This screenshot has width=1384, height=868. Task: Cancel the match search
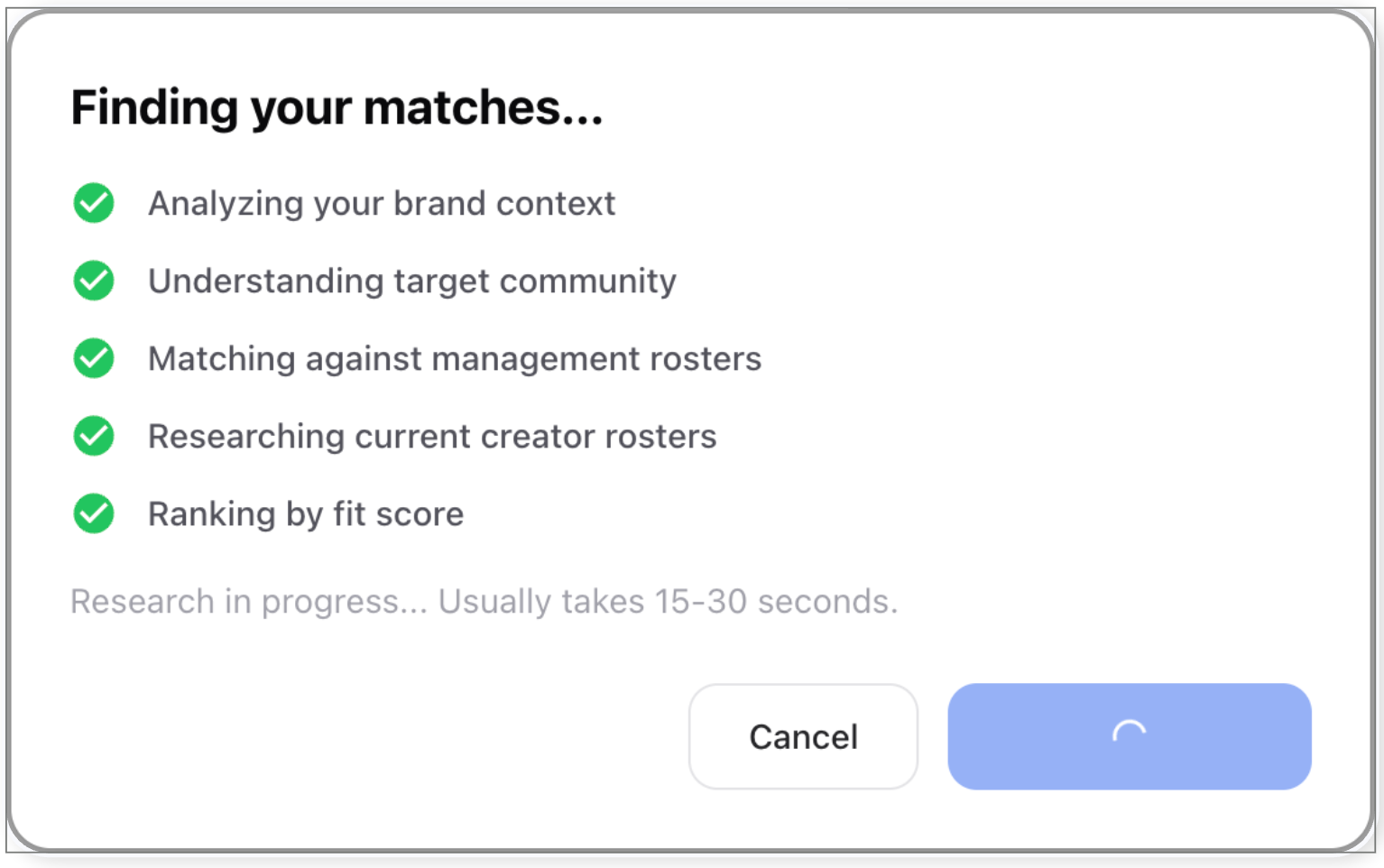[x=803, y=736]
